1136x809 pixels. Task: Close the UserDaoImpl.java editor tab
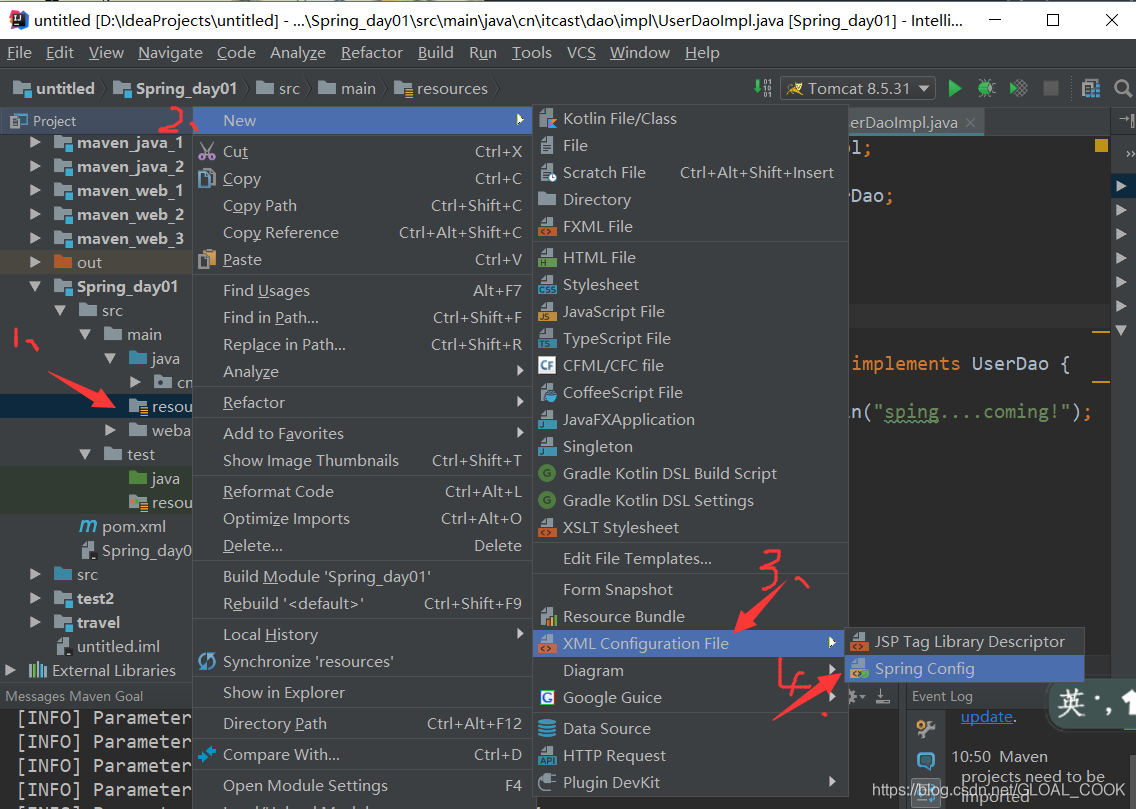[971, 122]
